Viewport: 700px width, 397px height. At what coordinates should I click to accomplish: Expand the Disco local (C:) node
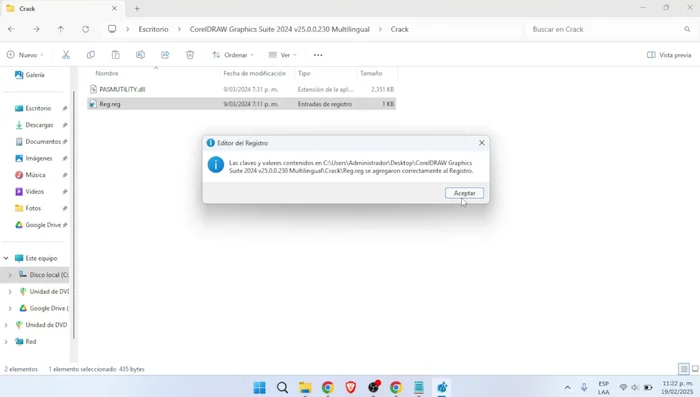point(10,275)
